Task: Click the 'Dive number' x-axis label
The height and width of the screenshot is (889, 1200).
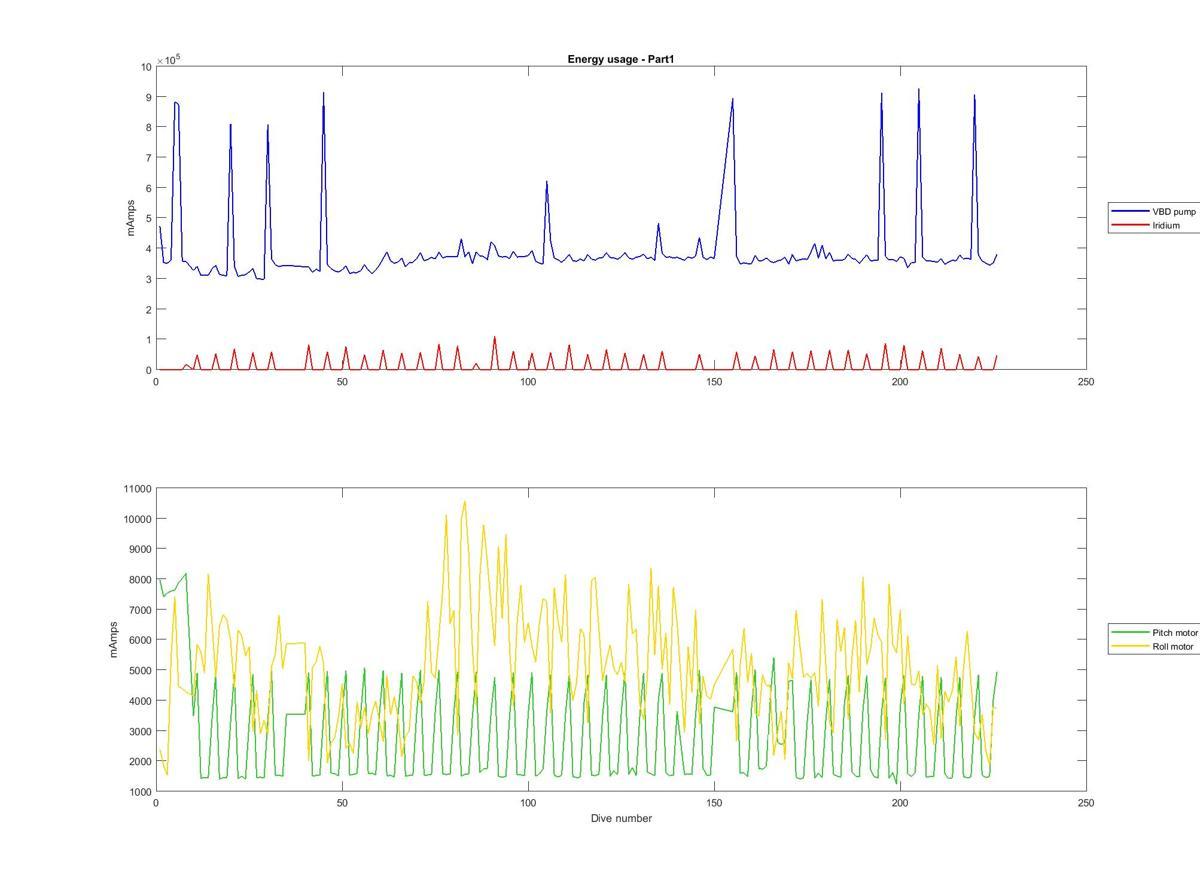Action: tap(621, 818)
